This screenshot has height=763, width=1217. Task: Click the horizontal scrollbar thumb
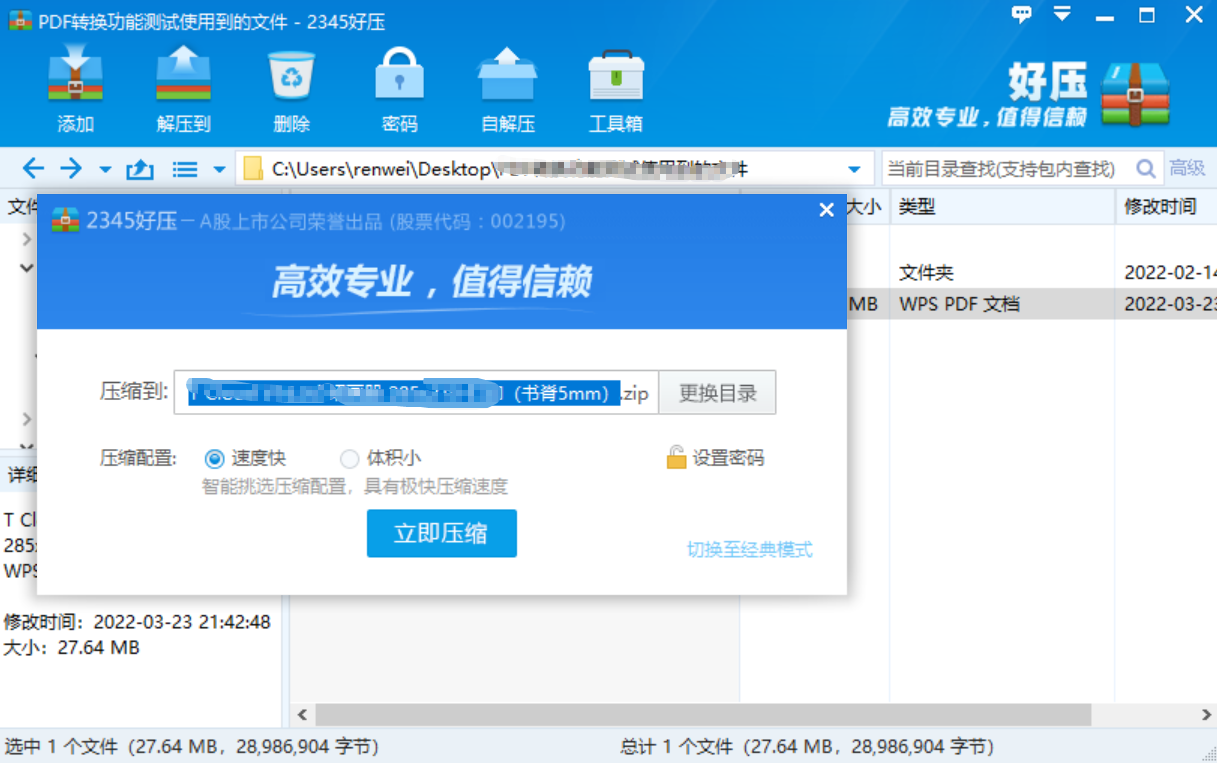(703, 715)
